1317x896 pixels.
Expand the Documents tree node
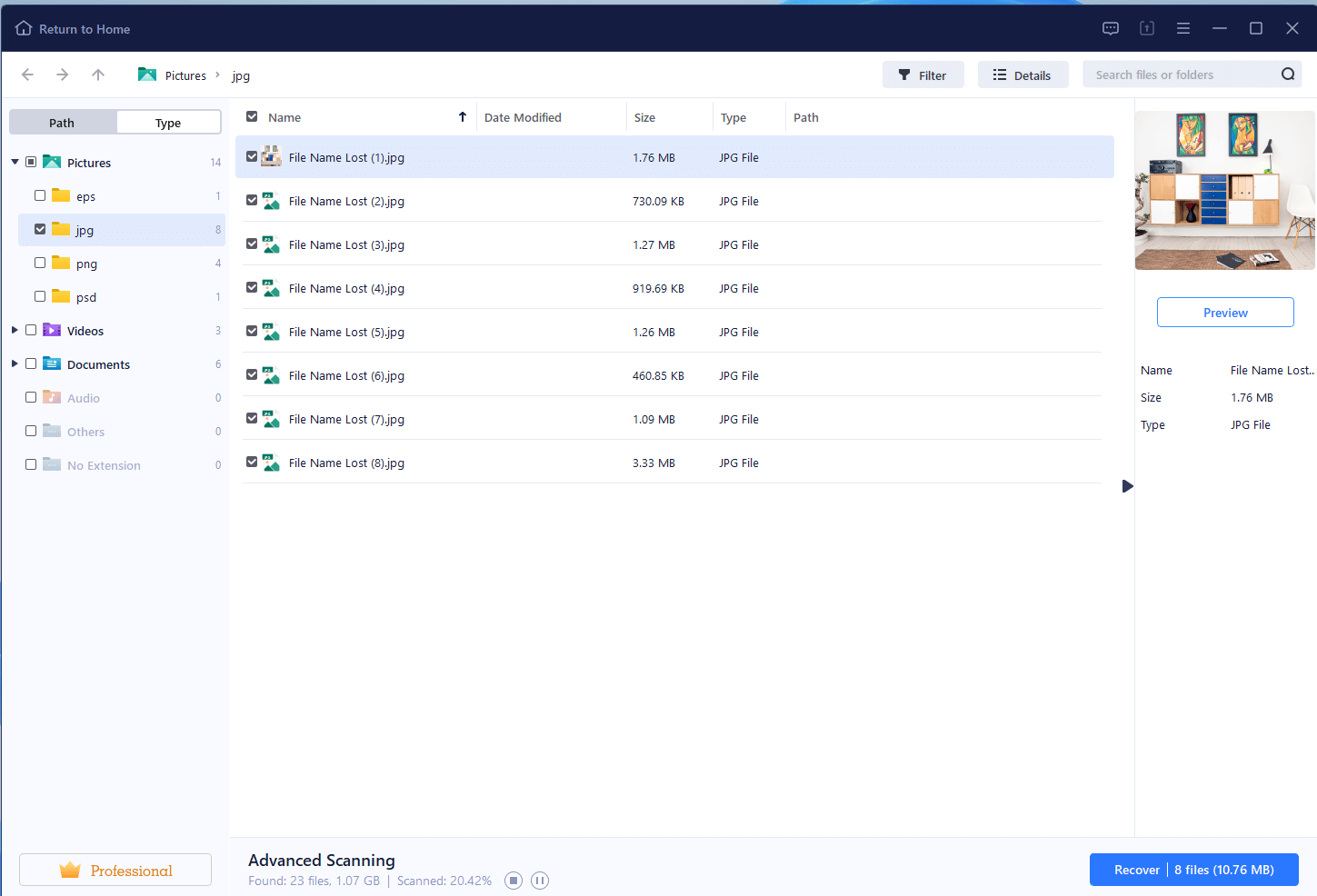click(x=15, y=364)
